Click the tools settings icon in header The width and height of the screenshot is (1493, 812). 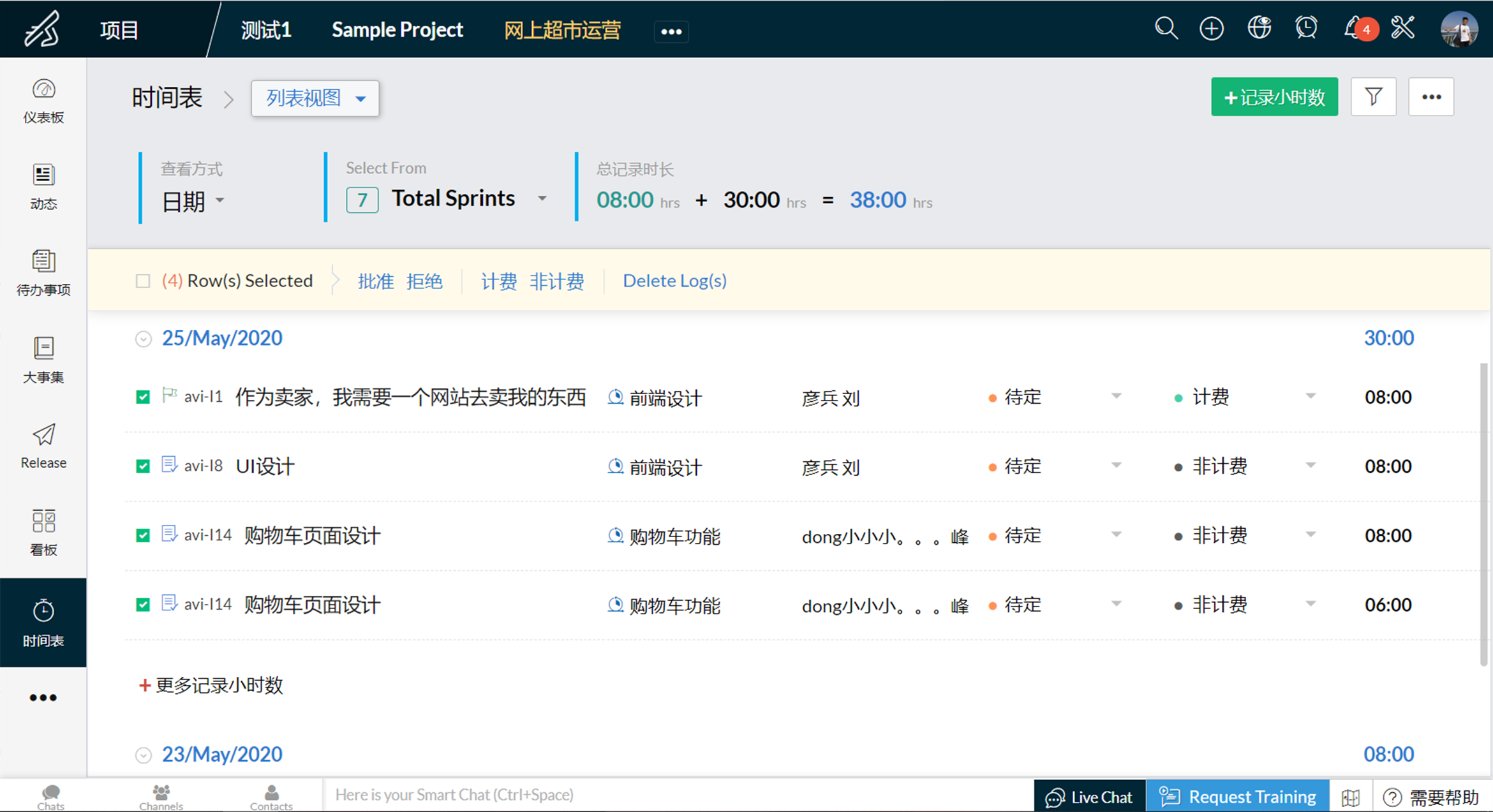pyautogui.click(x=1403, y=29)
